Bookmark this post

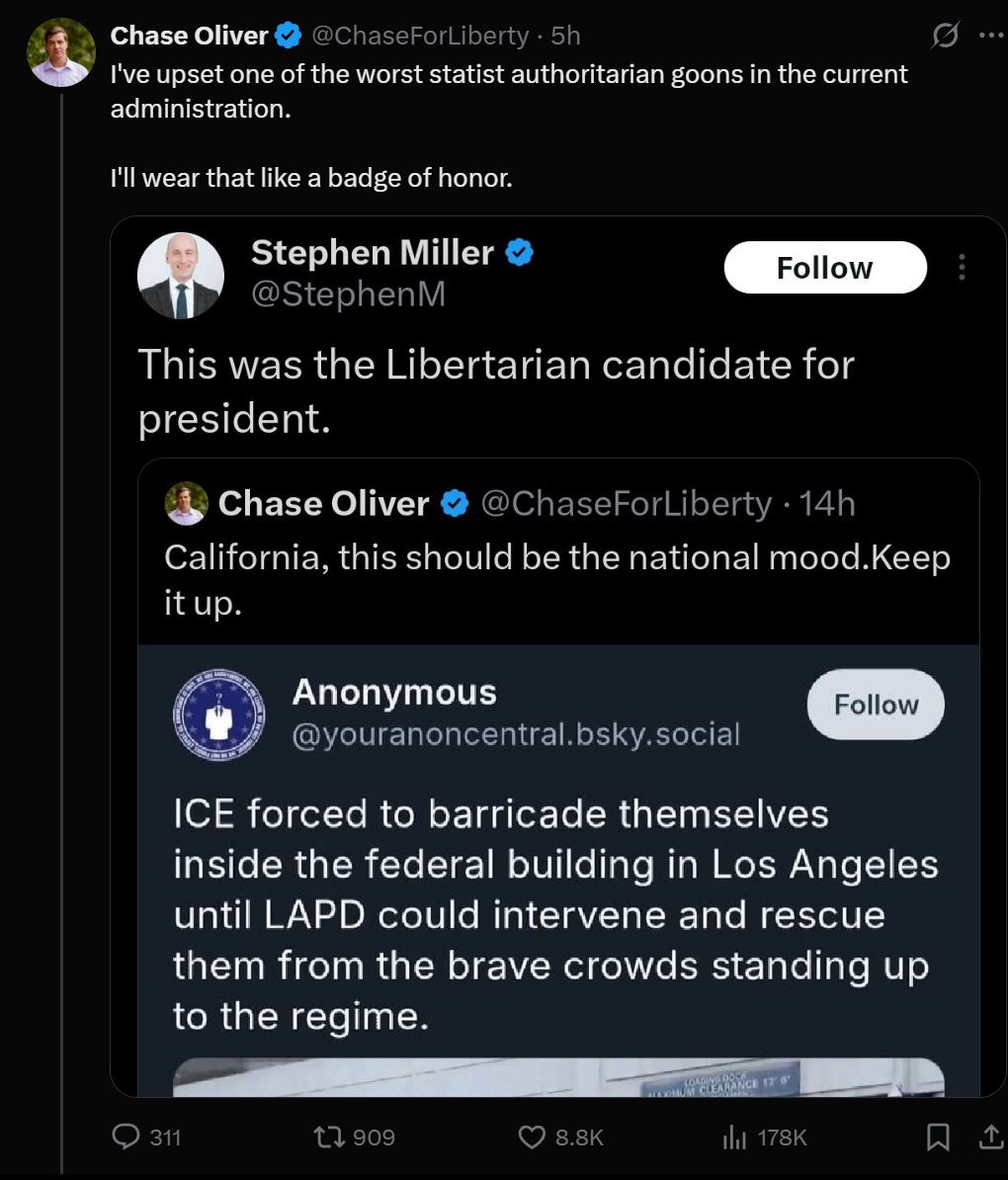pos(938,1138)
